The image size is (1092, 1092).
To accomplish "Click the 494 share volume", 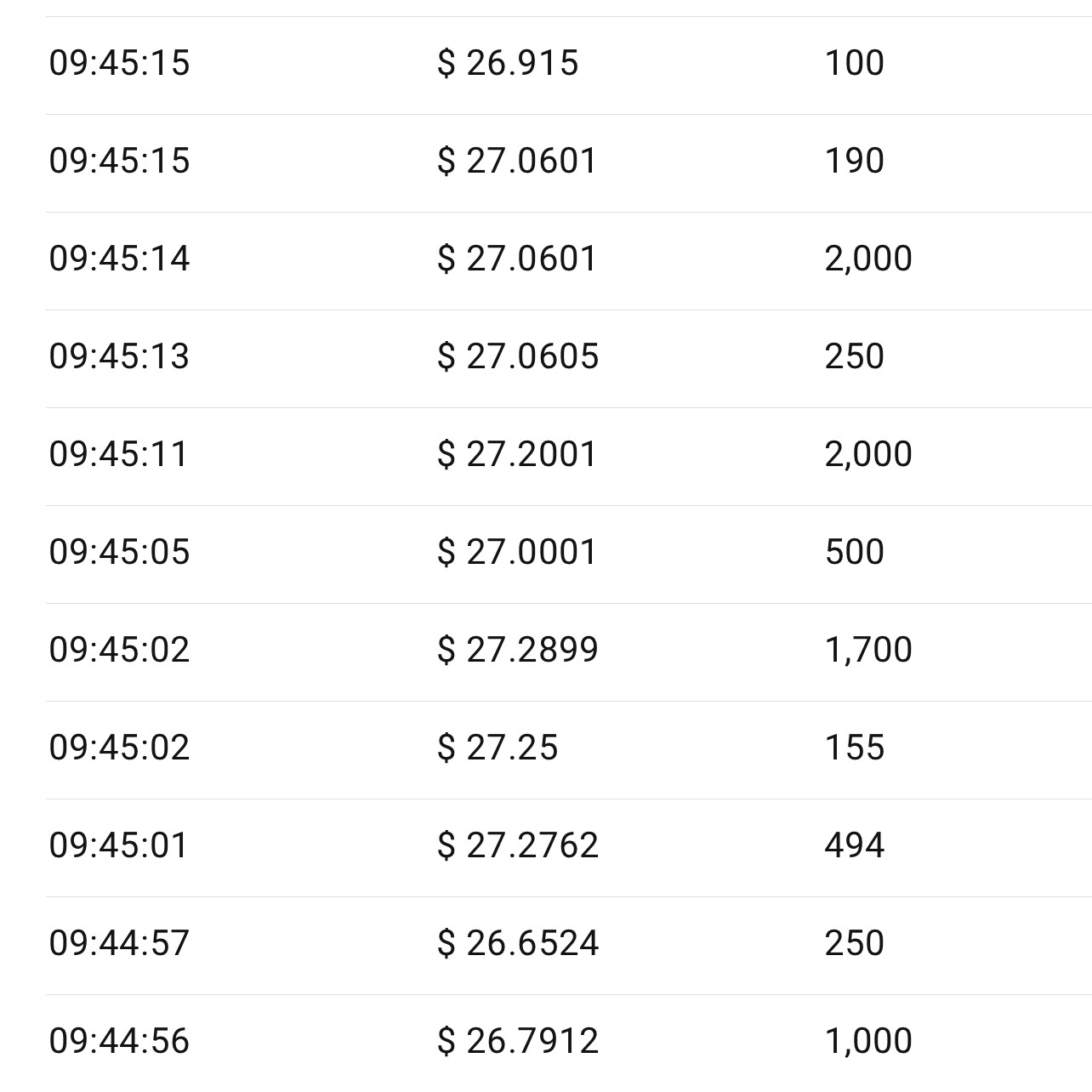I will (x=854, y=845).
